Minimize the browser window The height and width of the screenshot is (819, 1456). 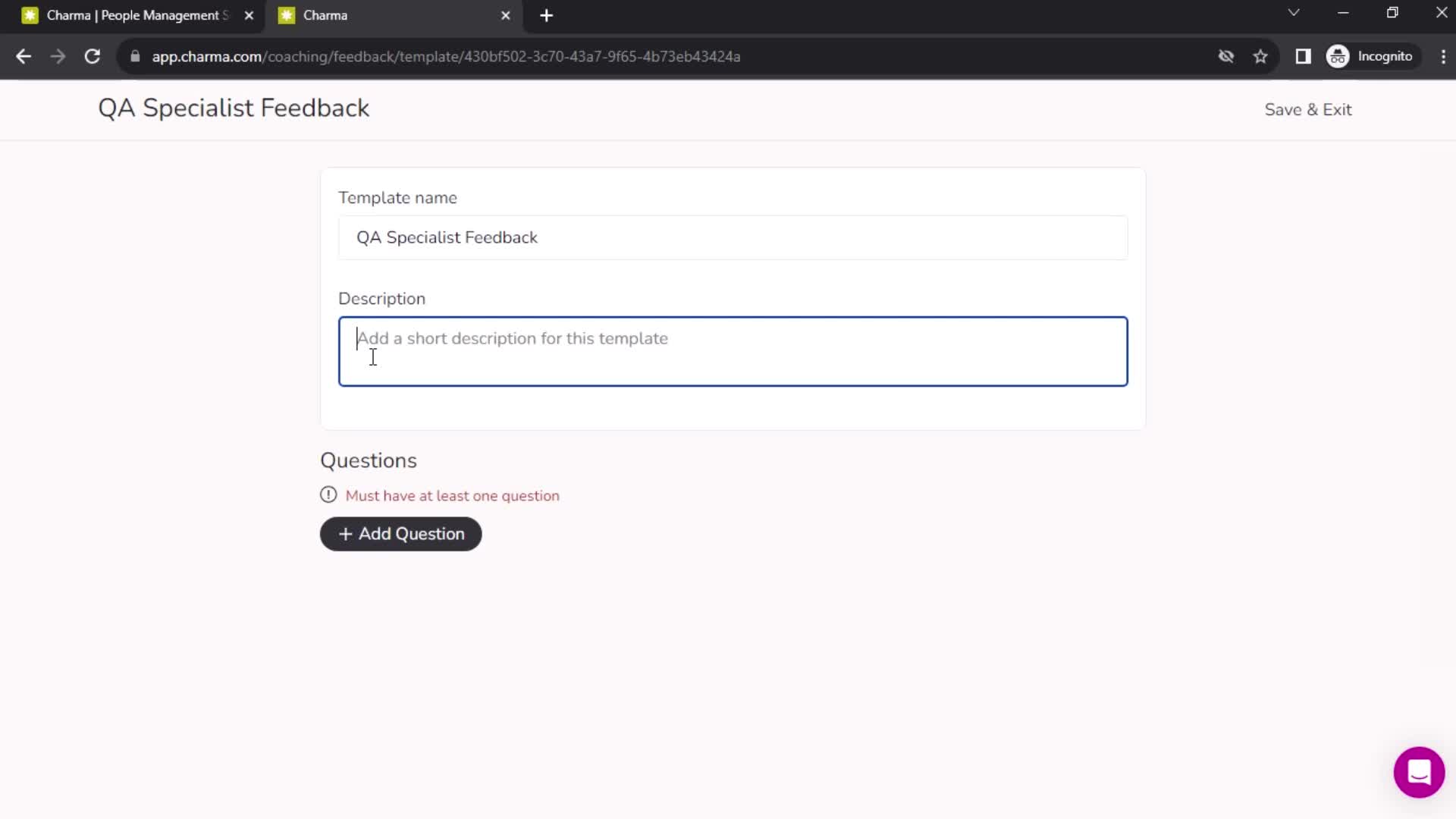click(1343, 13)
